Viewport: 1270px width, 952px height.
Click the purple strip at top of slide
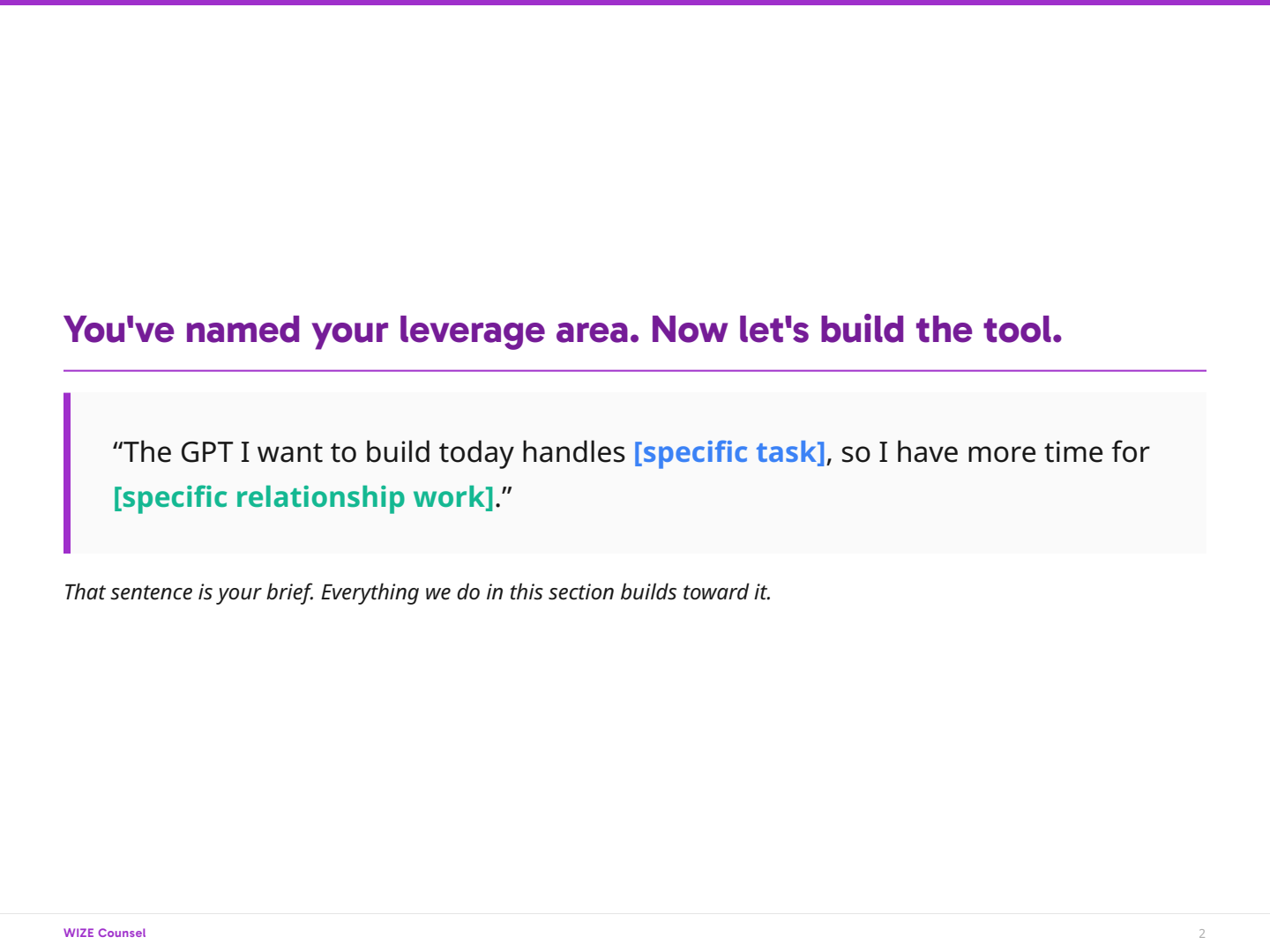coord(635,3)
